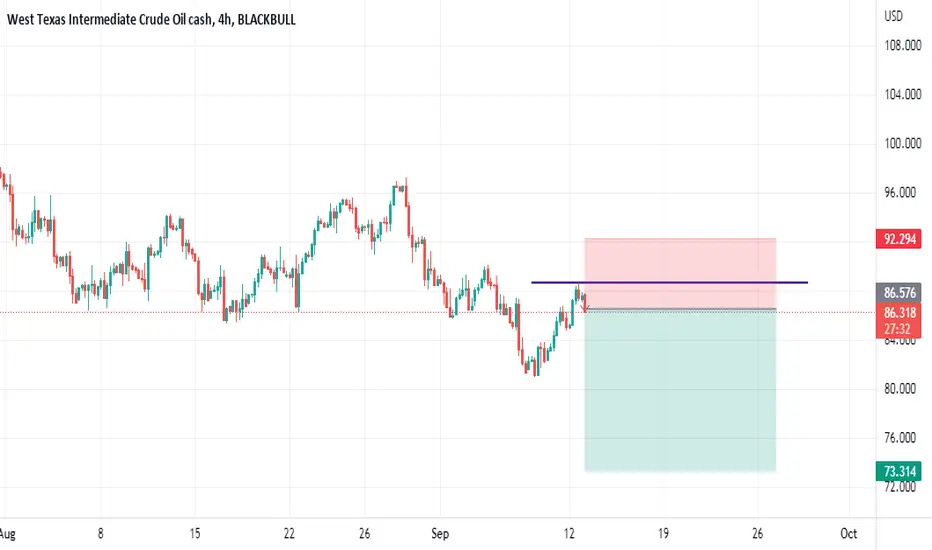Click the current price label 86.318
This screenshot has width=932, height=550.
coord(899,313)
